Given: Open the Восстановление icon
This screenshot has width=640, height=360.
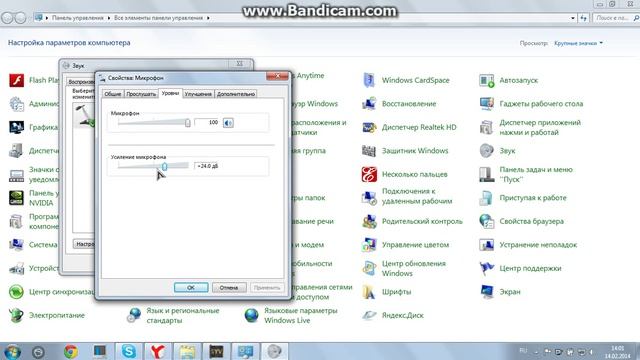Looking at the screenshot, I should (369, 104).
